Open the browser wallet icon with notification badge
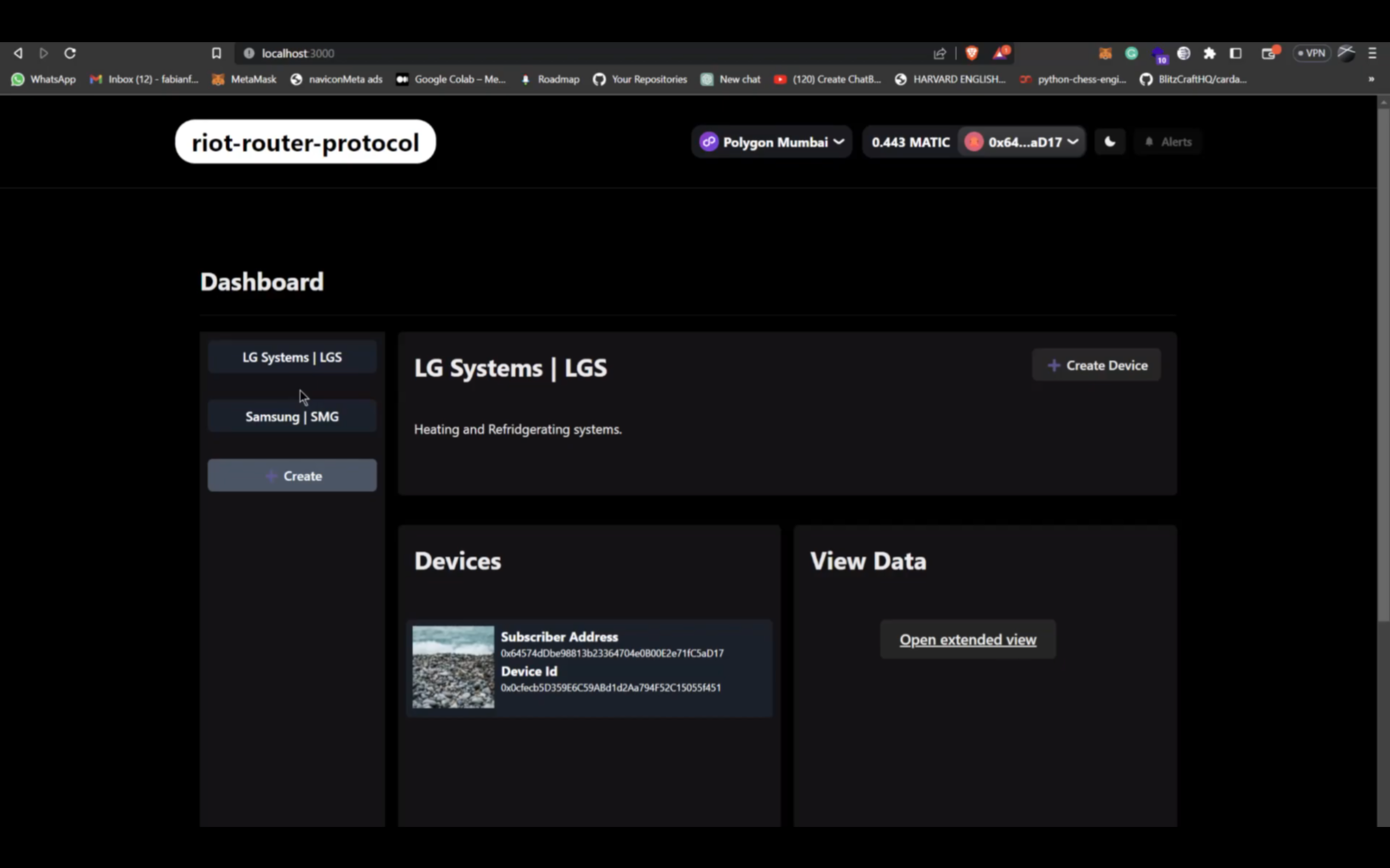The width and height of the screenshot is (1390, 868). click(x=1268, y=53)
